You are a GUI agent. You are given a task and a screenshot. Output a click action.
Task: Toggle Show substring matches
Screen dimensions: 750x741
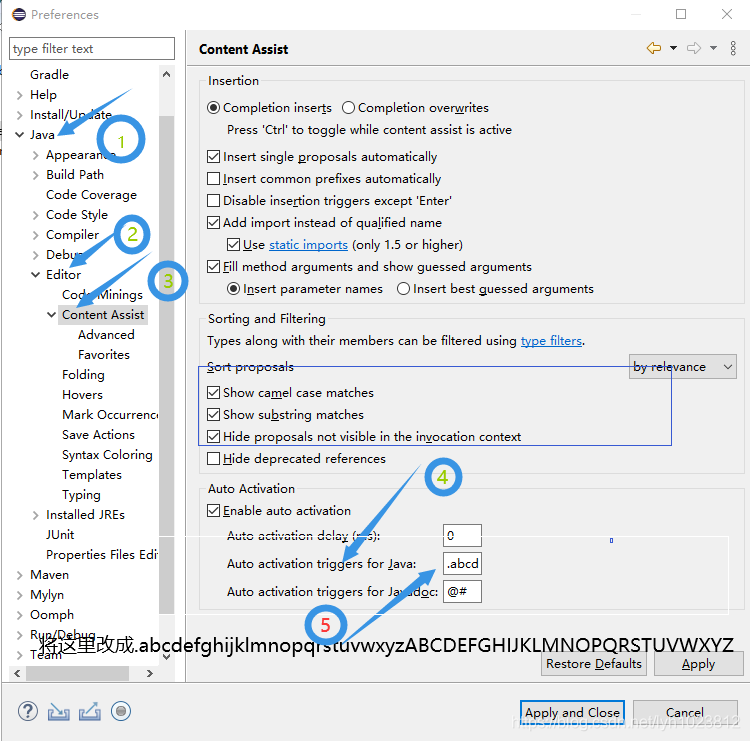click(213, 415)
